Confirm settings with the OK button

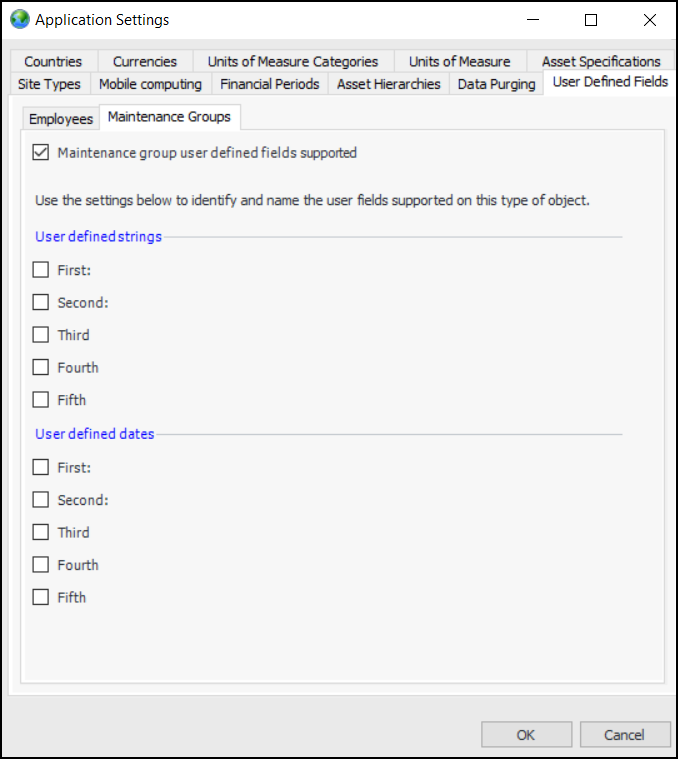click(x=526, y=735)
